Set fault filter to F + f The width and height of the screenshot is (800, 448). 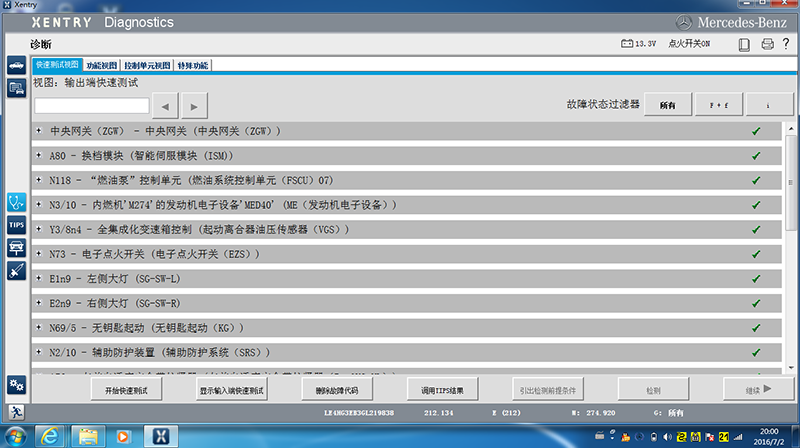[718, 105]
